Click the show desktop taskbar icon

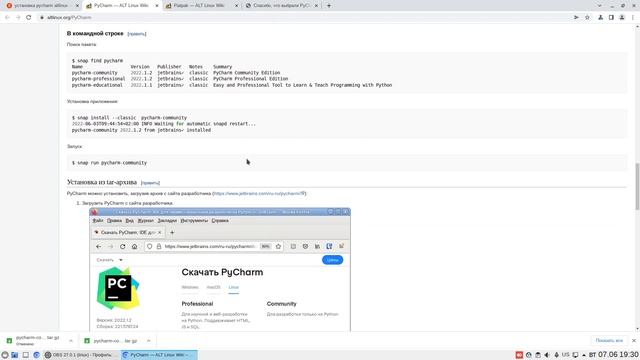click(x=25, y=355)
